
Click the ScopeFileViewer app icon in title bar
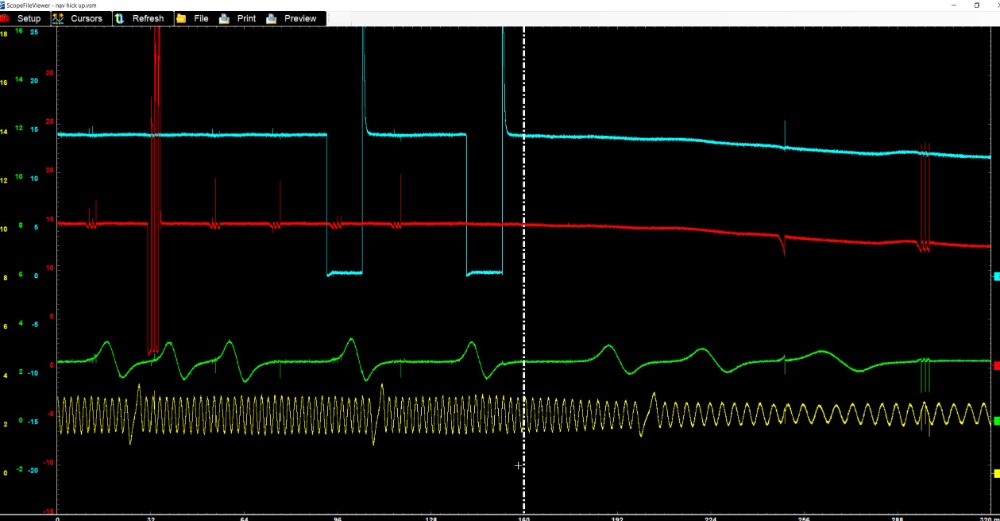click(x=4, y=5)
